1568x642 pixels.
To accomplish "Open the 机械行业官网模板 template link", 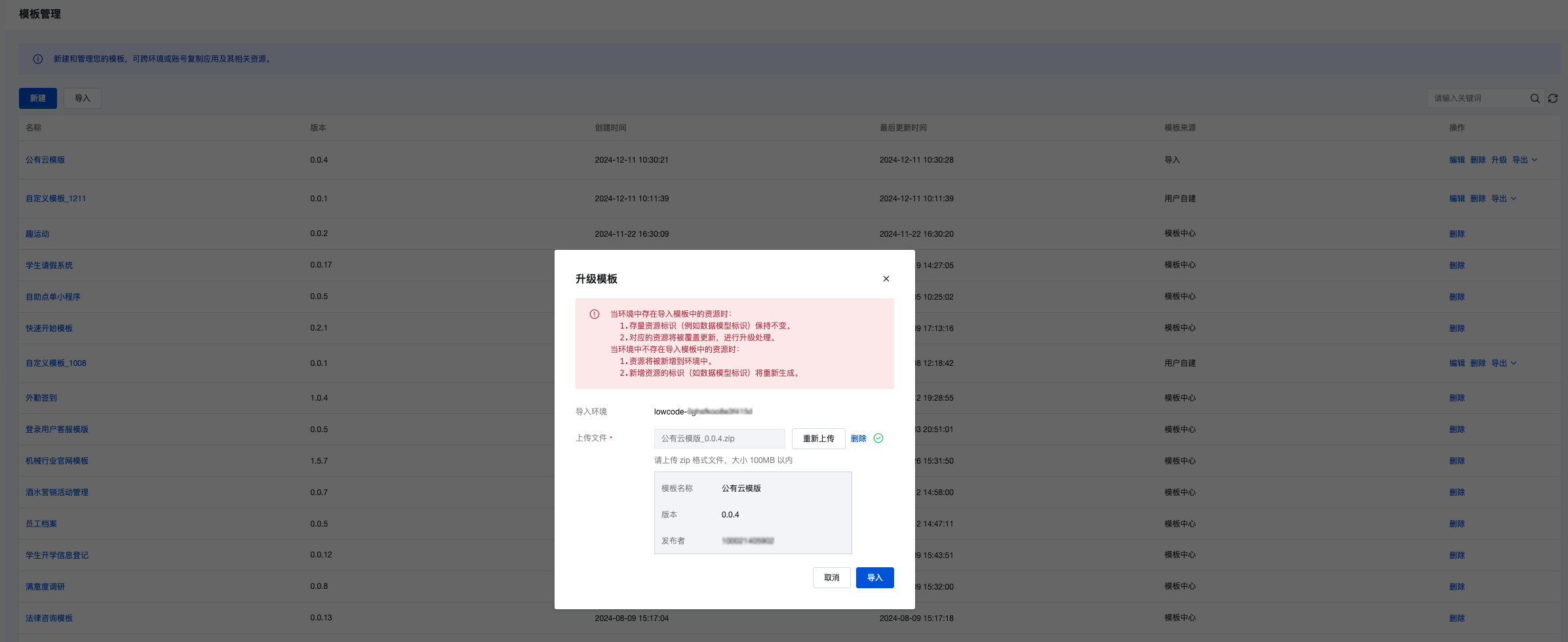I will click(x=57, y=461).
